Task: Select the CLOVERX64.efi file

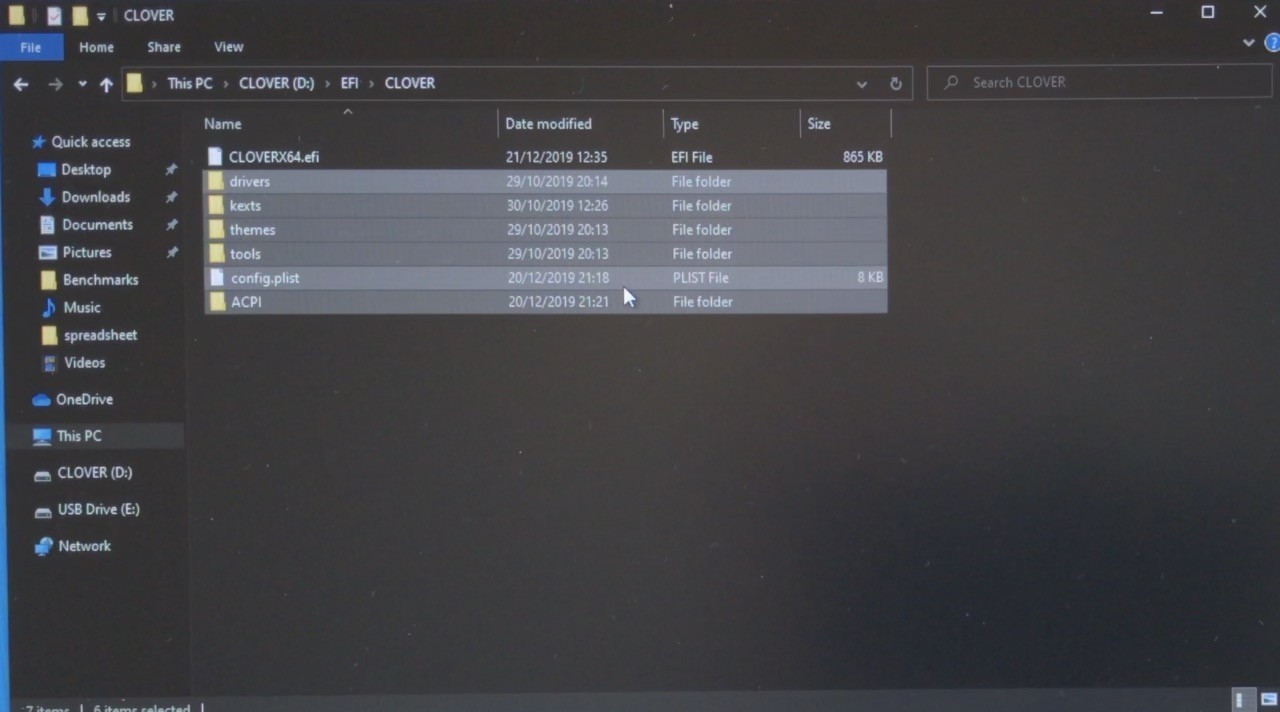Action: tap(545, 157)
